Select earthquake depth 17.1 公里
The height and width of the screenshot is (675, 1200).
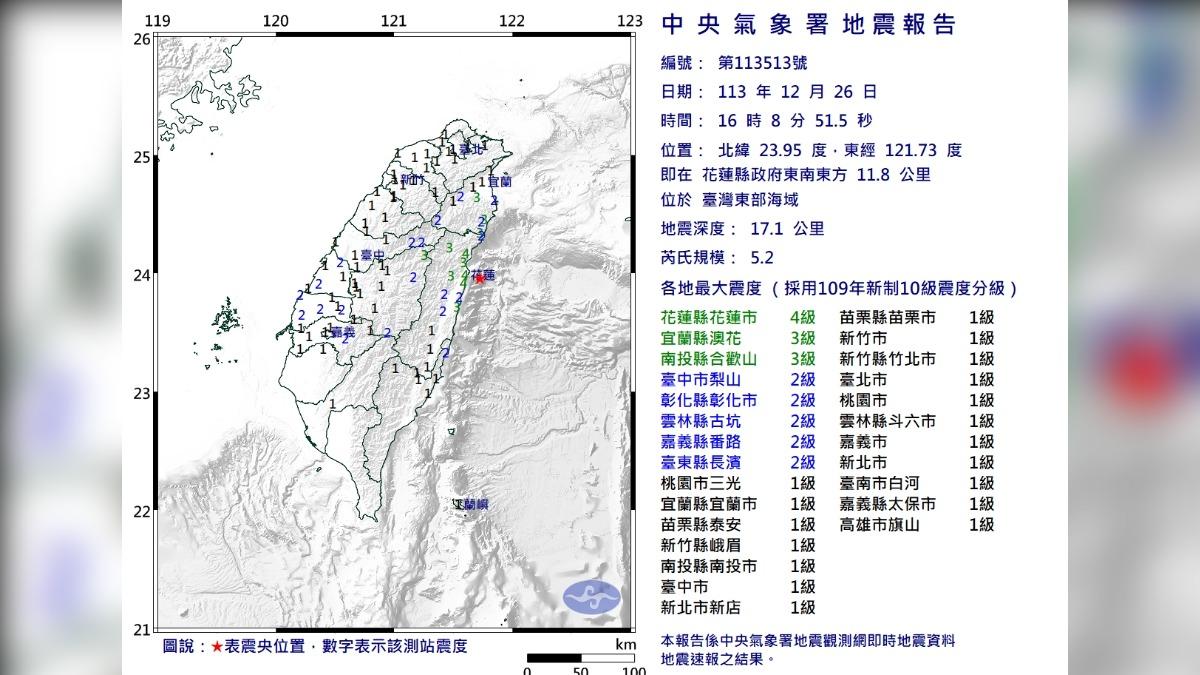click(743, 228)
